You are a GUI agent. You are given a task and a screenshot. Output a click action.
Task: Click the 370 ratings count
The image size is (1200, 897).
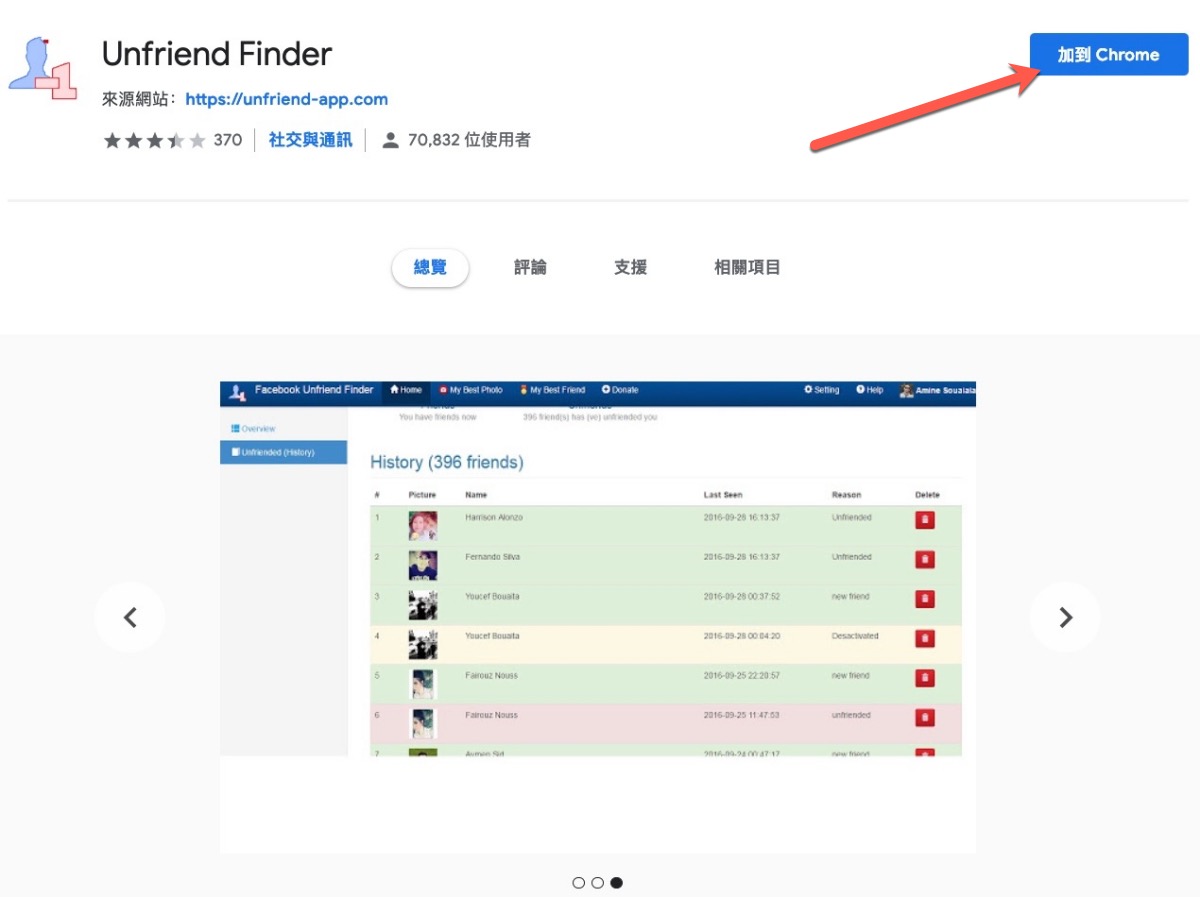point(228,140)
